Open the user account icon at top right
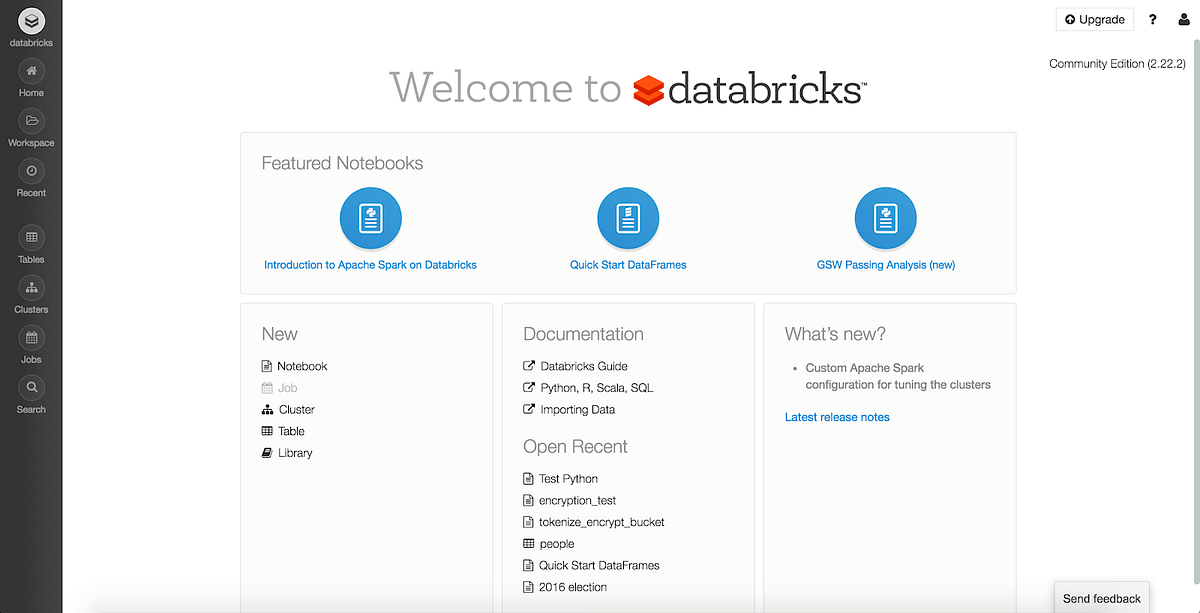This screenshot has height=613, width=1200. pyautogui.click(x=1184, y=19)
